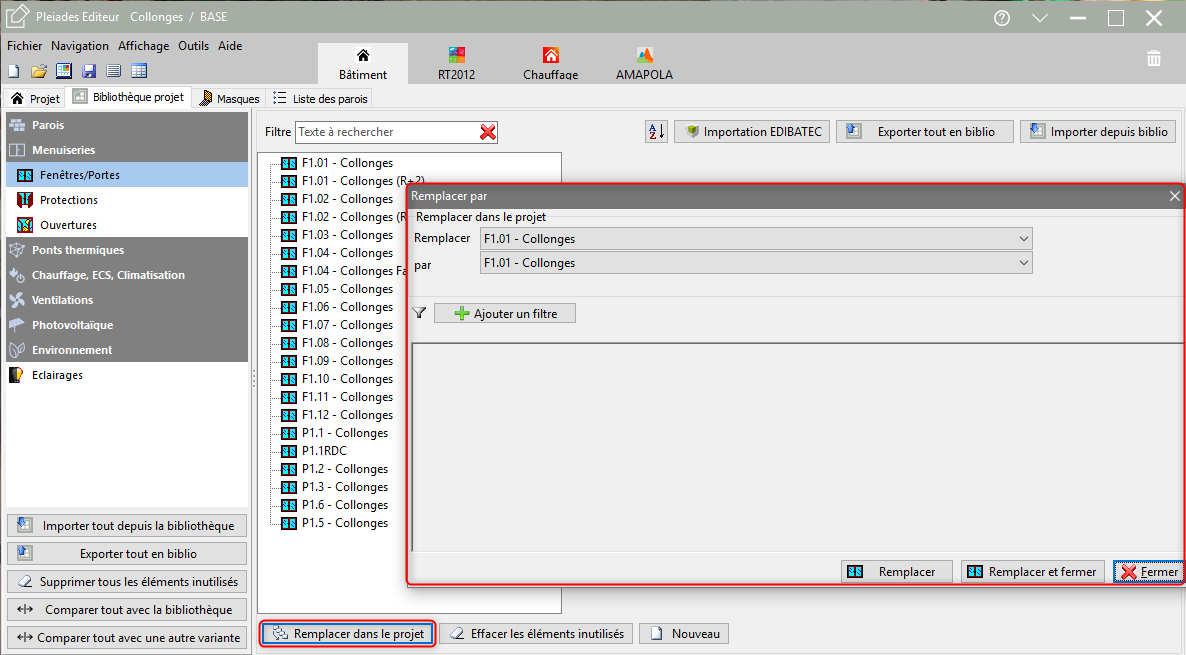Screen dimensions: 1186x655
Task: Clear the filter with the red X
Action: coord(488,132)
